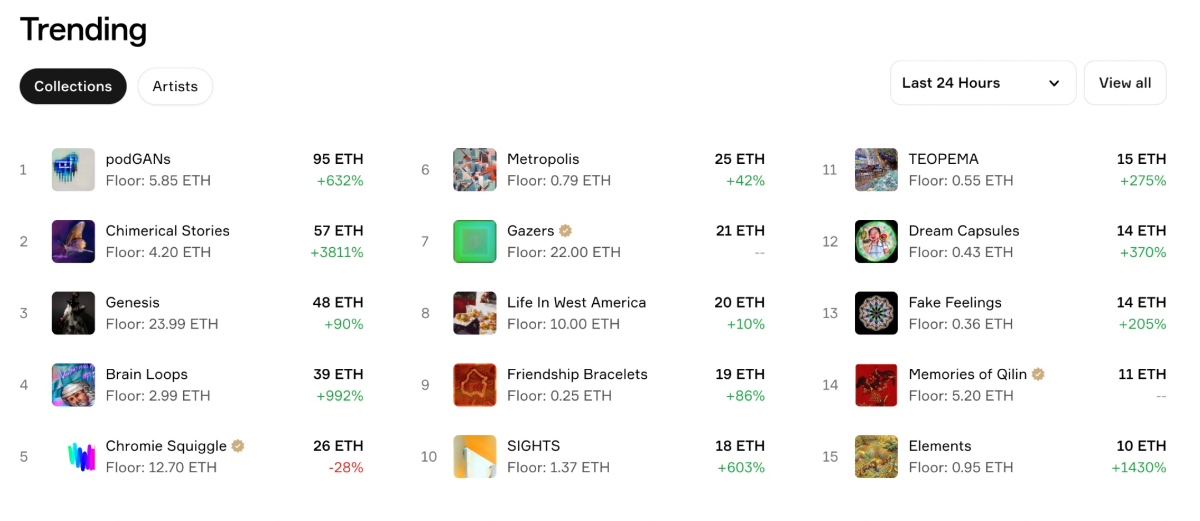Screen dimensions: 1200x521
Task: Select the Fake Feelings kaleidoscope icon
Action: coord(876,313)
